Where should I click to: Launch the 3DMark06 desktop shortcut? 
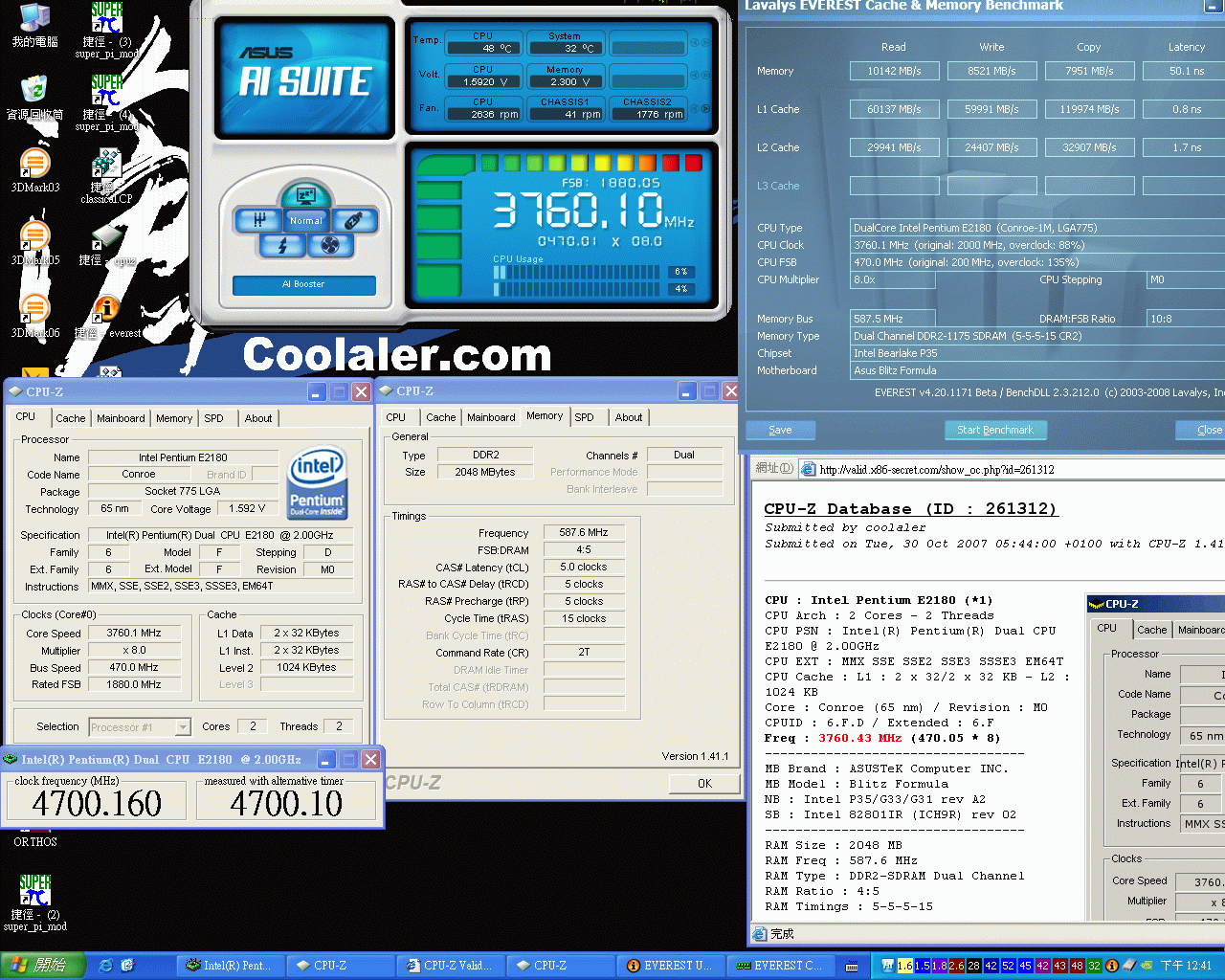[34, 316]
